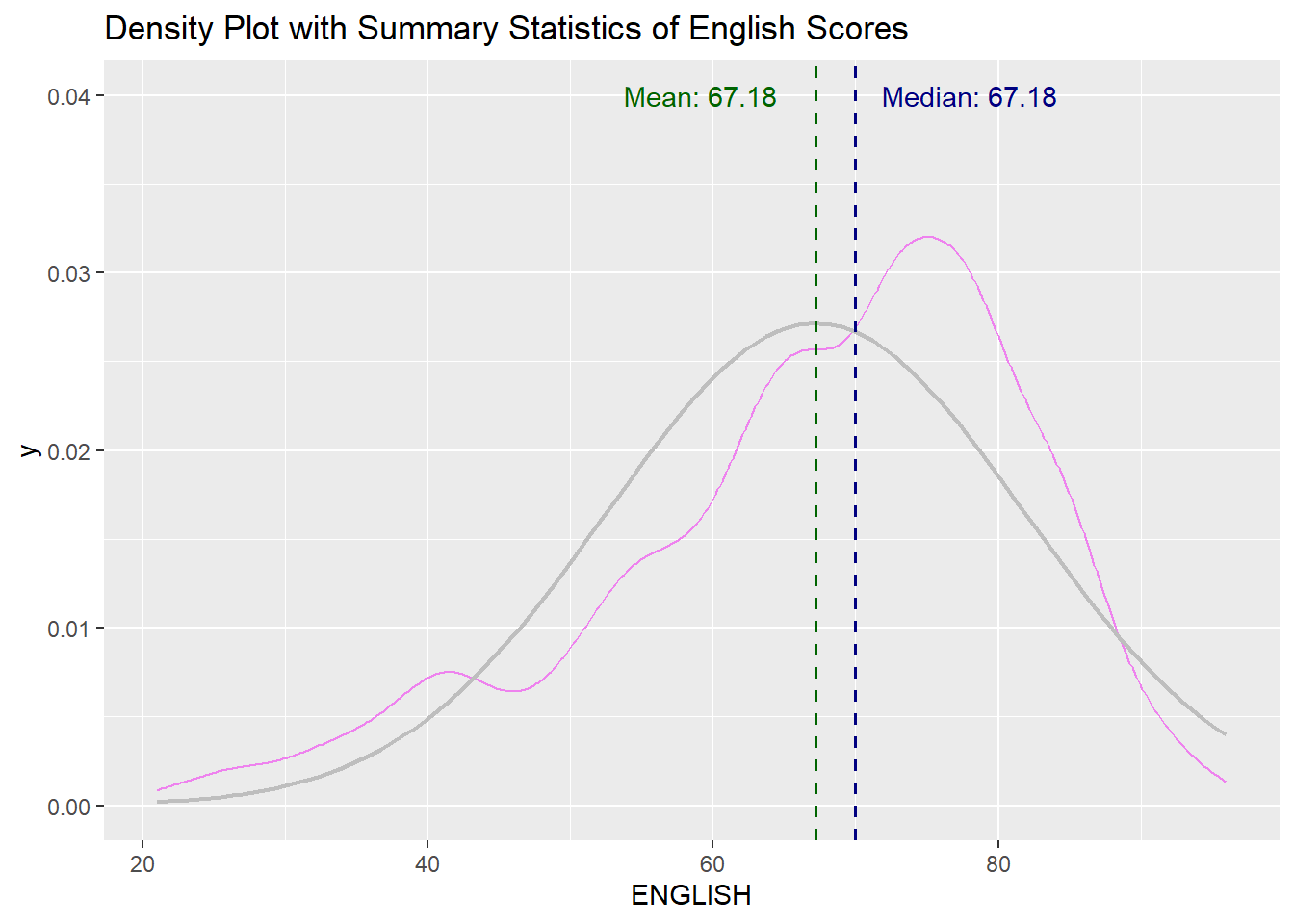The width and height of the screenshot is (1294, 924).
Task: Click the y-axis tick label 0.04
Action: 68,96
